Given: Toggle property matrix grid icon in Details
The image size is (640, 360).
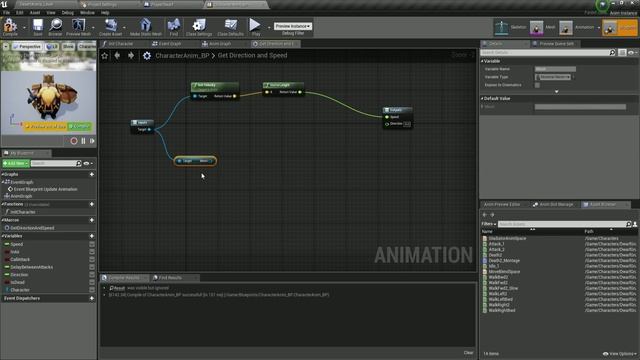Looking at the screenshot, I should [622, 53].
